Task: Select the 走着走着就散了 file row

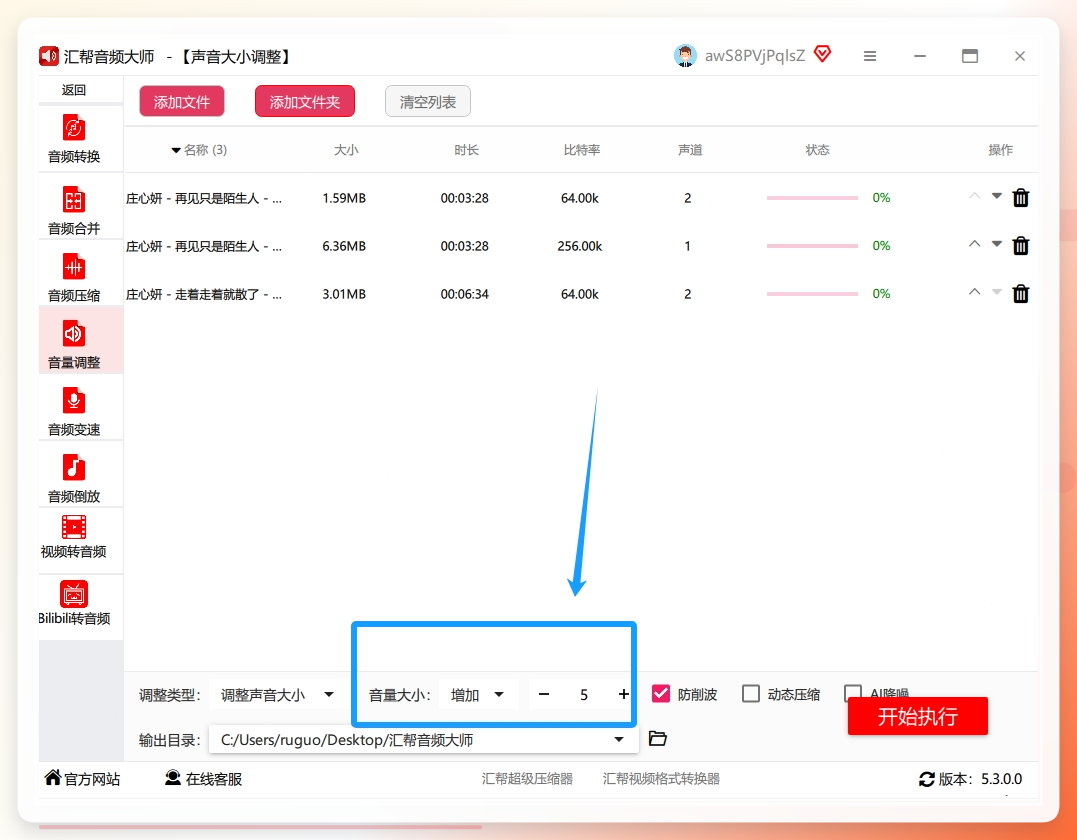Action: click(581, 294)
